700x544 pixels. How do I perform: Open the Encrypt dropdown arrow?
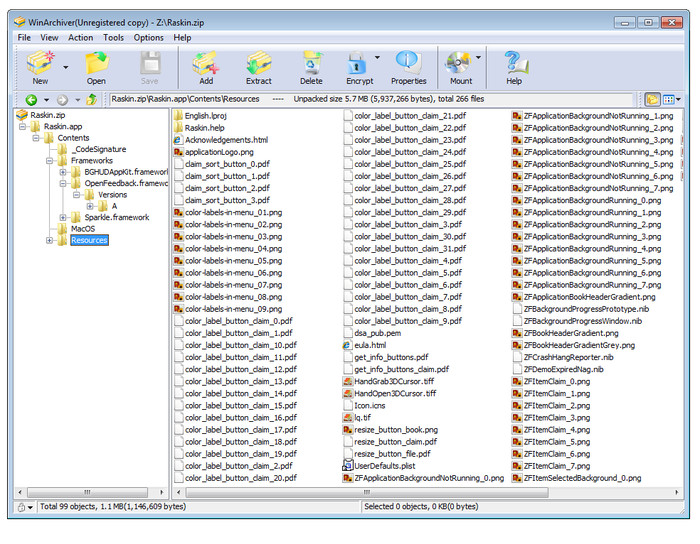(377, 57)
